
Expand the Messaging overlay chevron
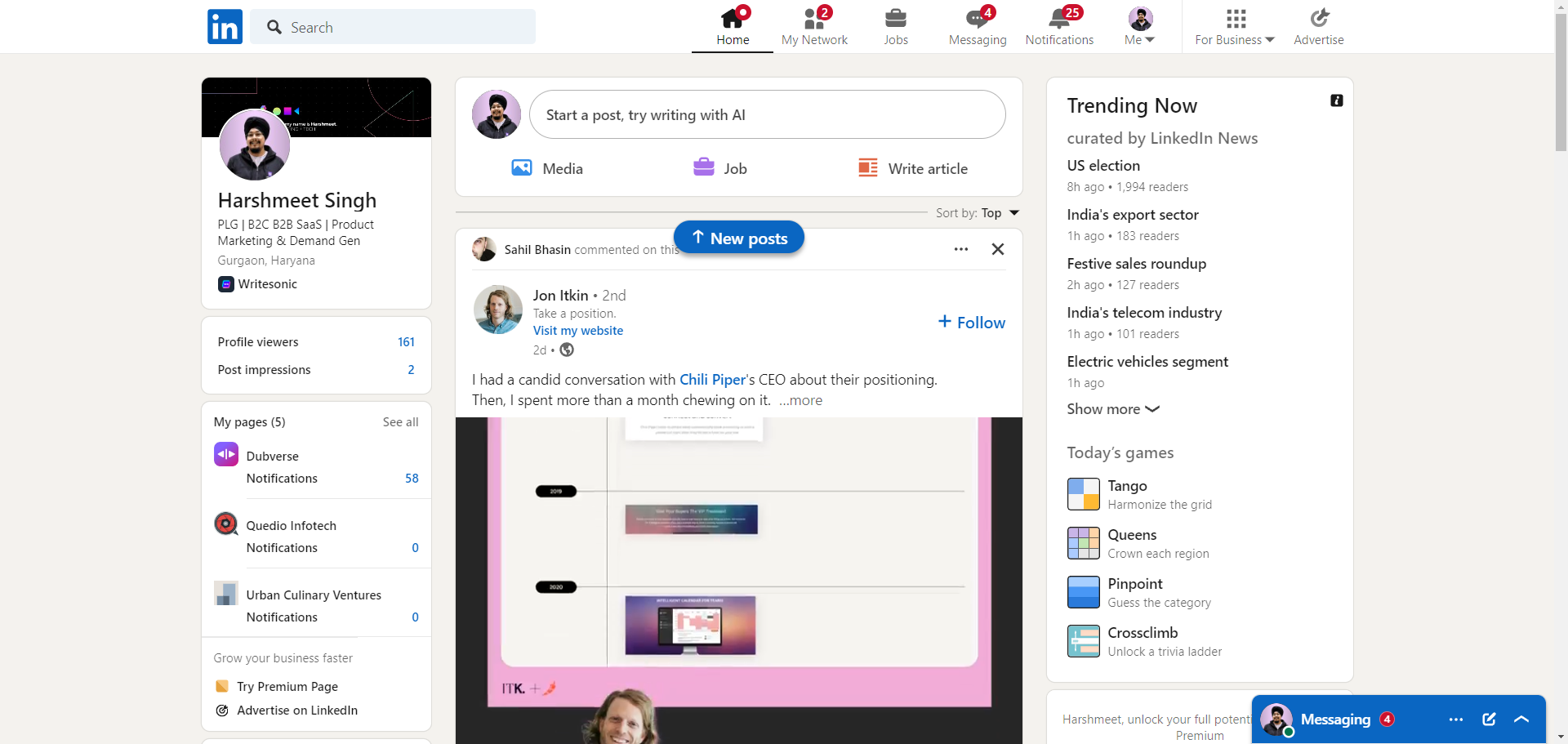(1521, 719)
